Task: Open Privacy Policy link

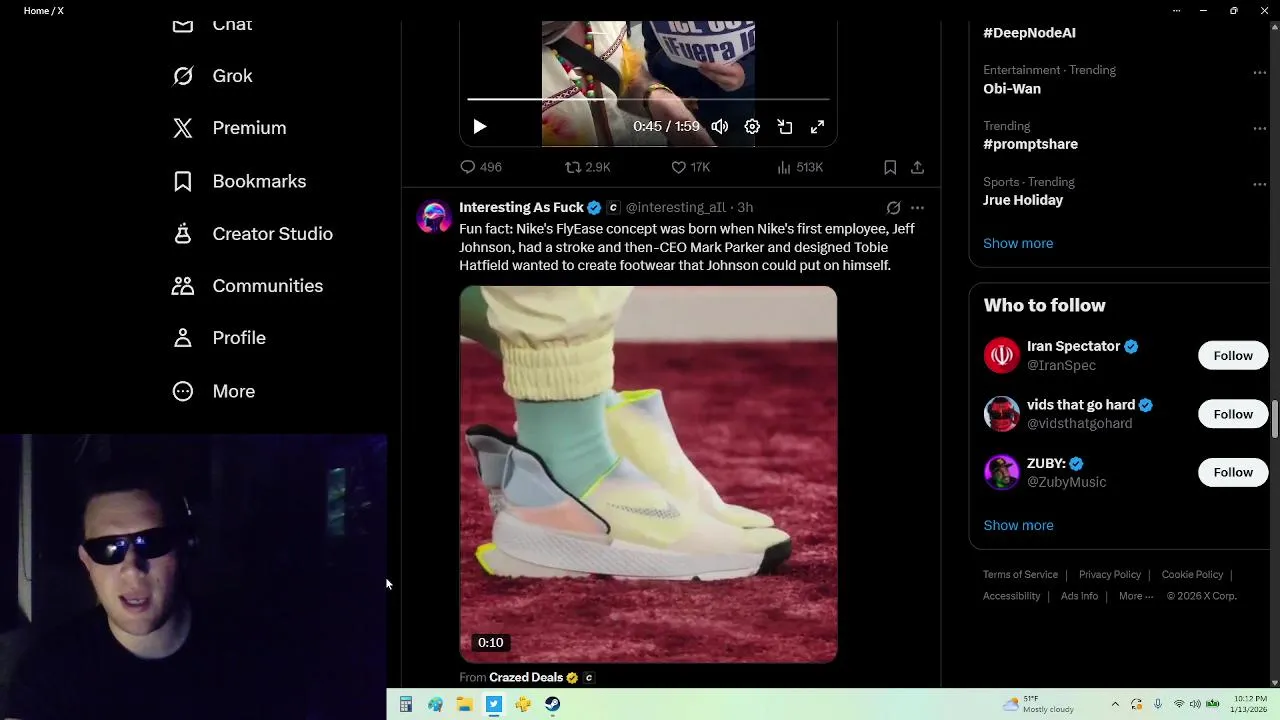Action: (x=1110, y=574)
